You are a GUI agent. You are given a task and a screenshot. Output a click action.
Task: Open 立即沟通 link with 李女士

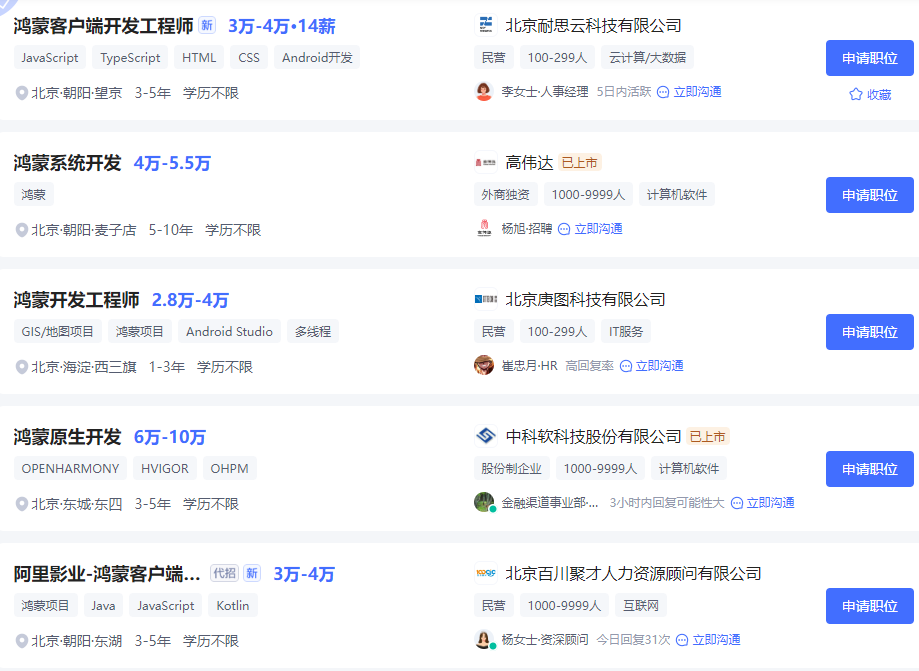pos(697,92)
